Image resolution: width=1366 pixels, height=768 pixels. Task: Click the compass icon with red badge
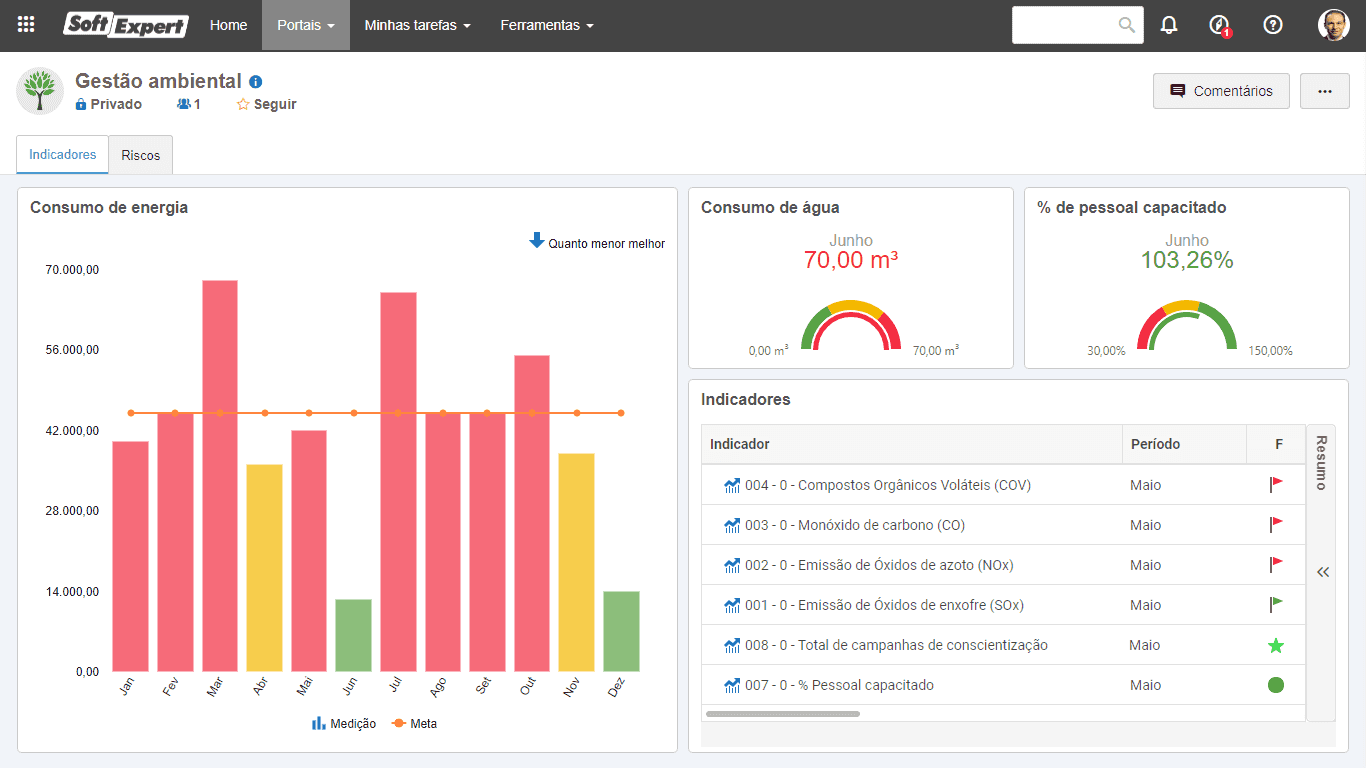1219,25
